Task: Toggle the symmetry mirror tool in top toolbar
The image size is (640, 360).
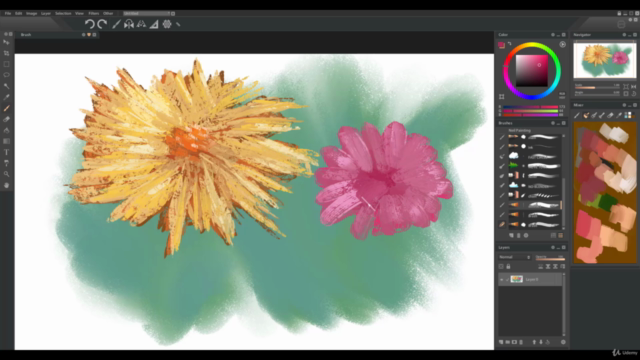Action: pos(129,24)
